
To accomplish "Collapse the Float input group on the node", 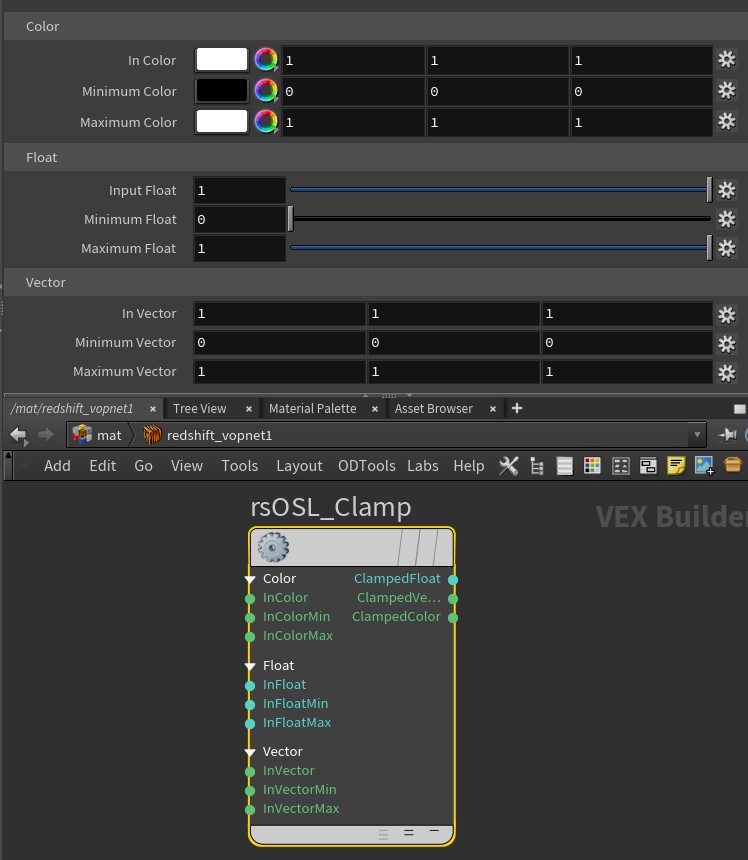I will pos(250,666).
